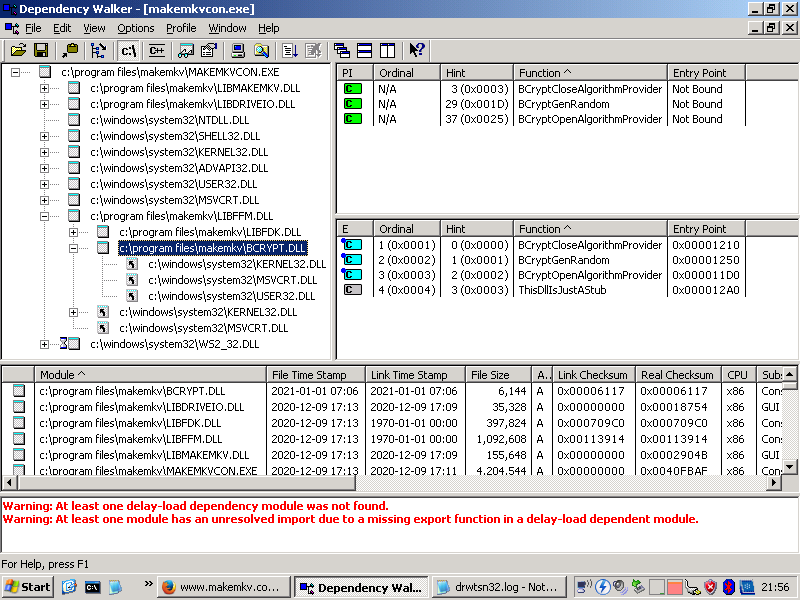Toggle Undecorate C++ functions button
The image size is (800, 600).
tap(156, 51)
